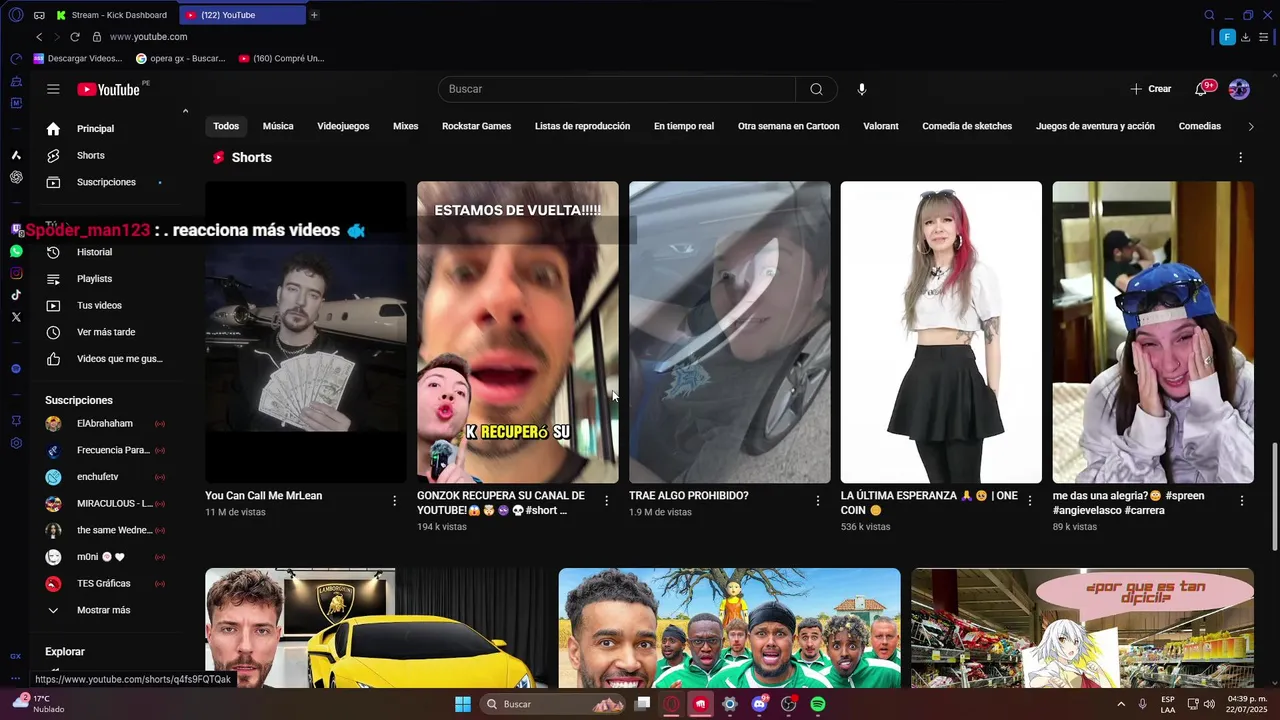
Task: Open options for LA ÚLTIMA ESPERANZA short
Action: (x=1030, y=500)
